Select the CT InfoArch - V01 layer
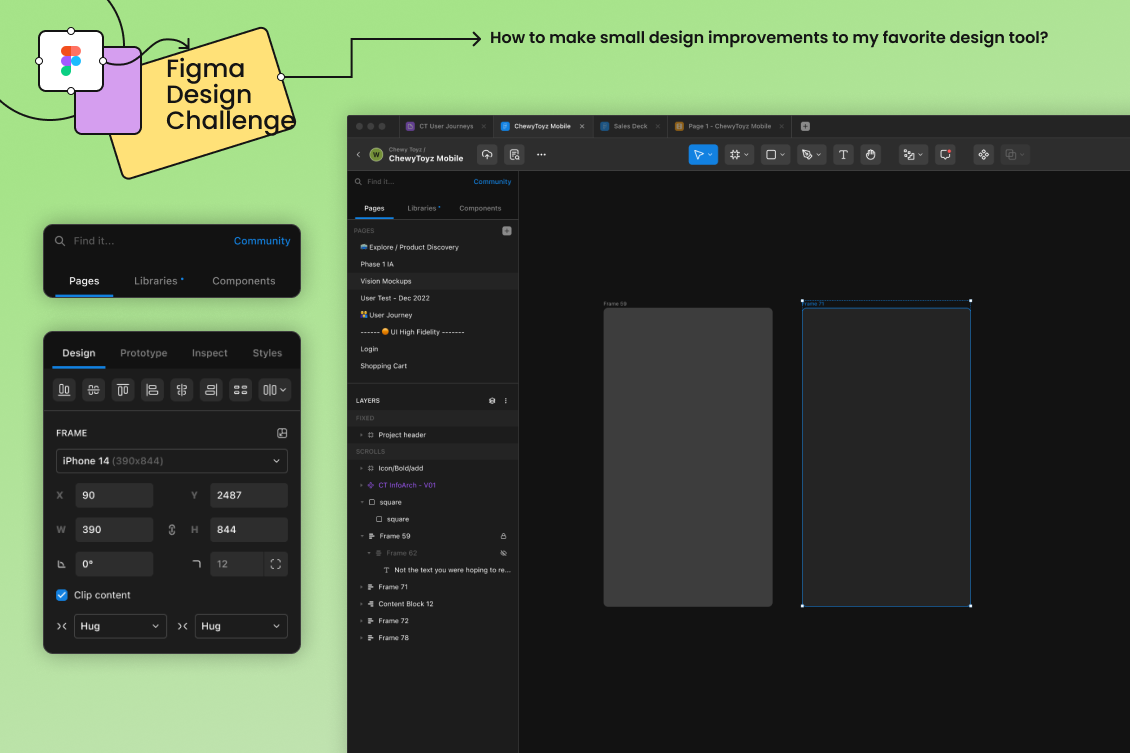The width and height of the screenshot is (1130, 753). tap(432, 485)
